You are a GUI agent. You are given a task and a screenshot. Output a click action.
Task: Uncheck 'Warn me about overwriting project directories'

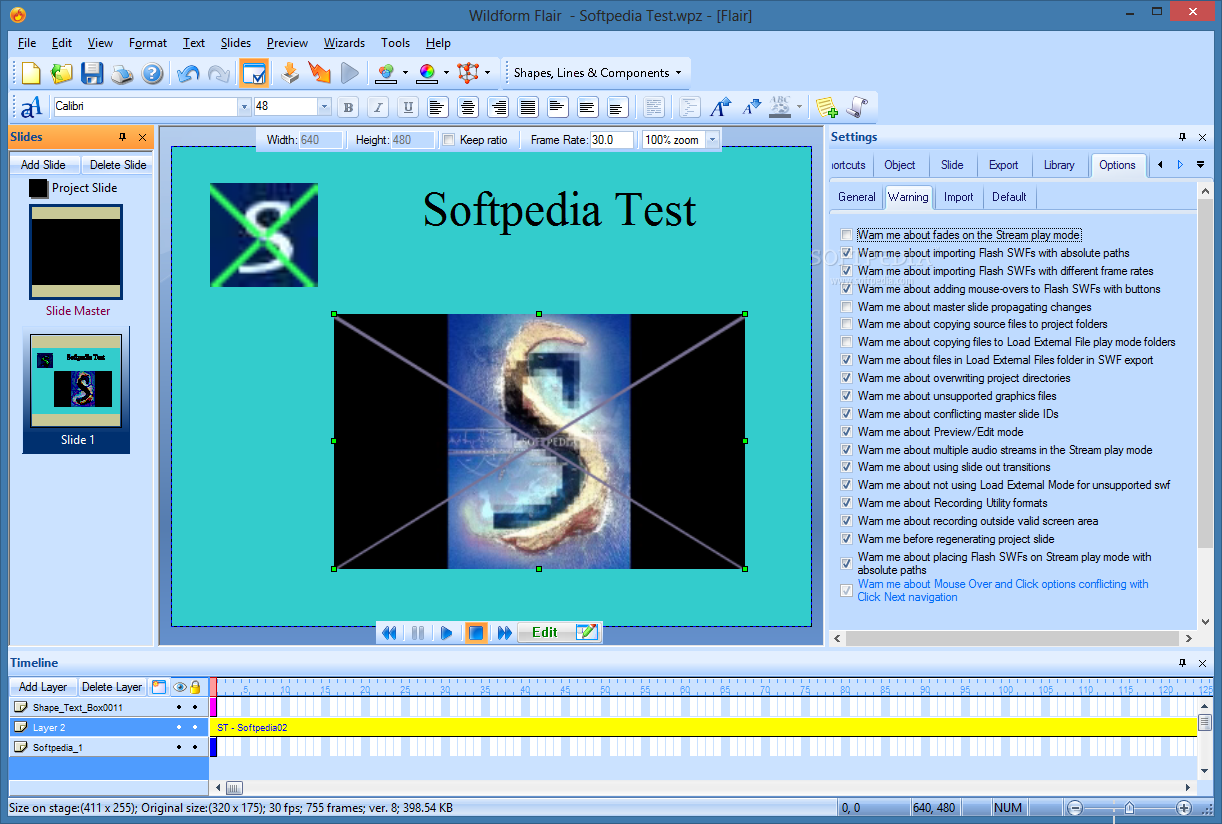point(847,378)
